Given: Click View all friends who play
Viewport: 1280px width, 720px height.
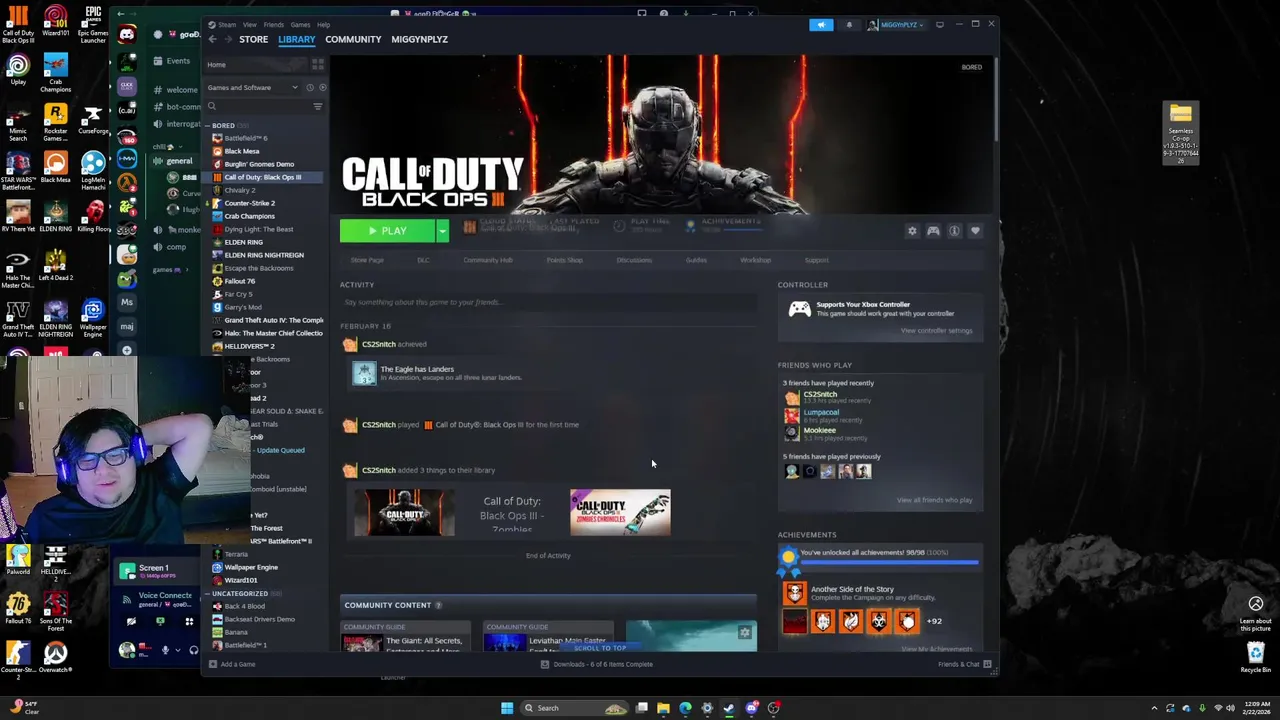Looking at the screenshot, I should [x=934, y=500].
